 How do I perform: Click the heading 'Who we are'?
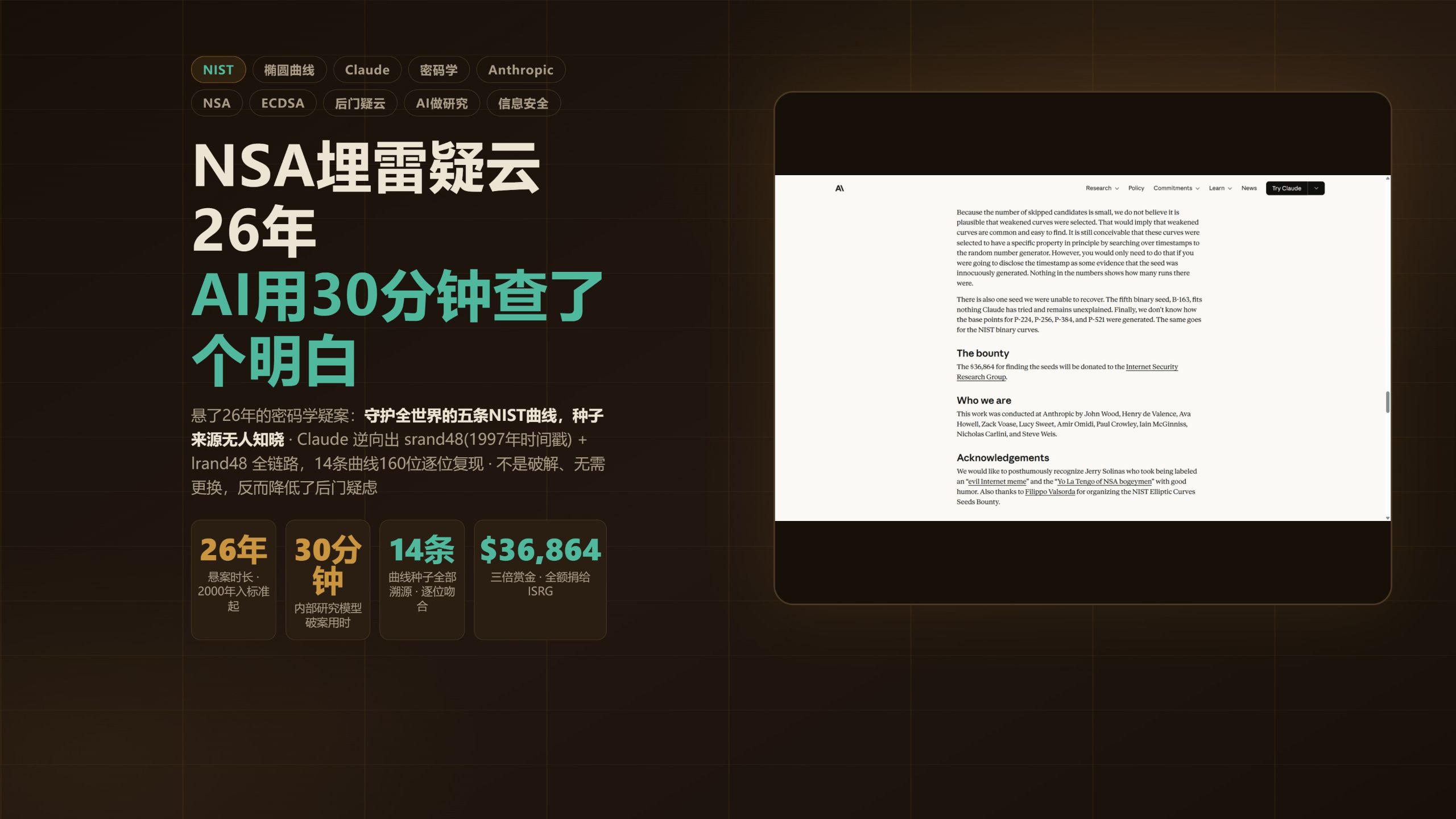[984, 400]
